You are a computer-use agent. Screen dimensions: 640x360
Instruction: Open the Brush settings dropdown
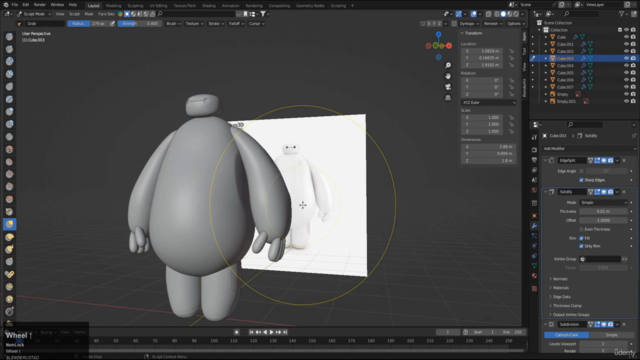pos(173,24)
